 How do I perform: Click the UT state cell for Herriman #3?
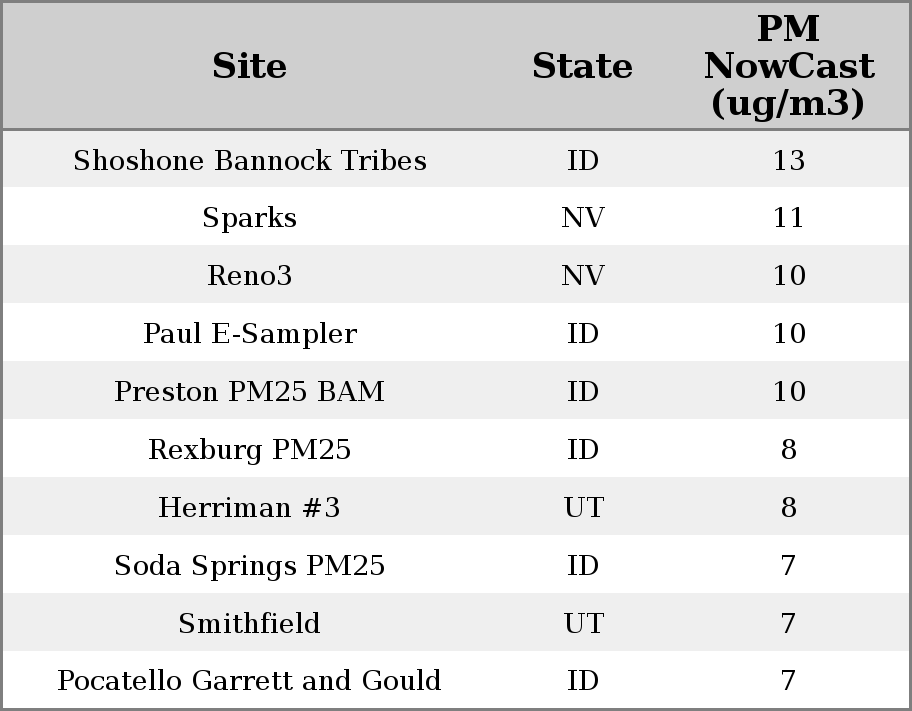coord(582,508)
